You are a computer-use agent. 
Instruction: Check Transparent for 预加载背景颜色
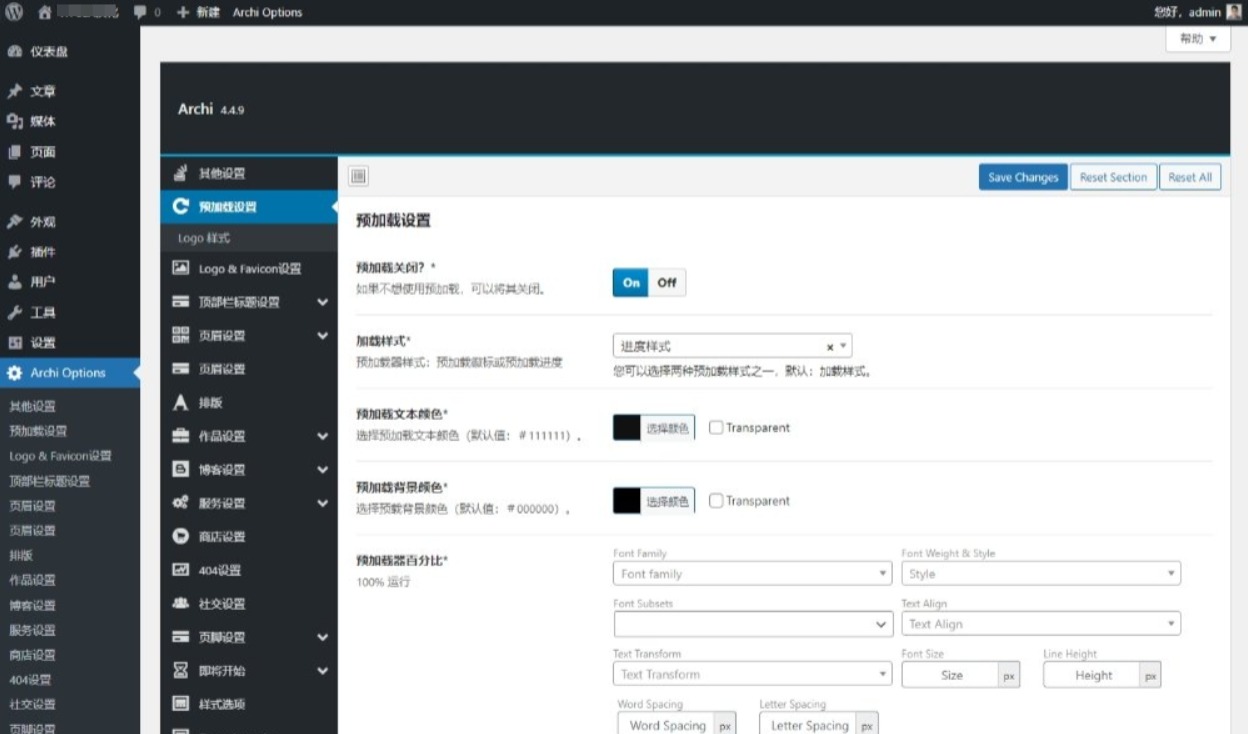[716, 501]
